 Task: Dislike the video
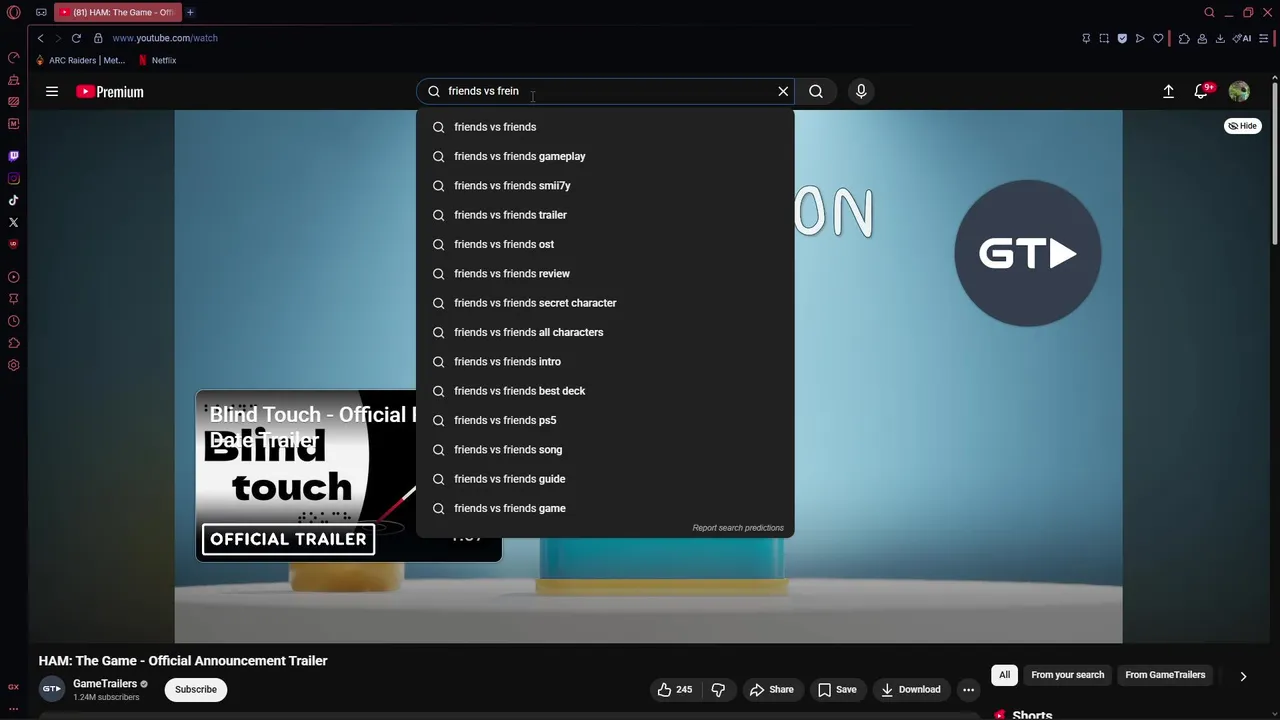coord(718,689)
